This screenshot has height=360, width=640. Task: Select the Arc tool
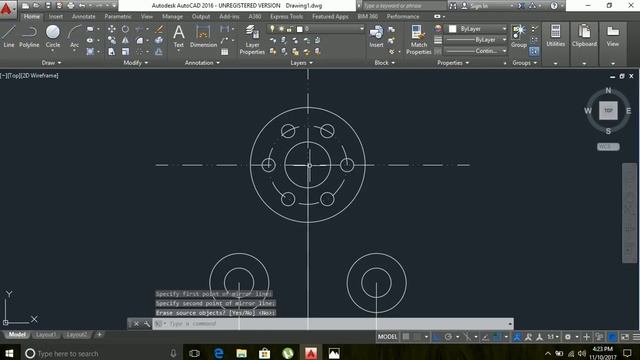click(74, 36)
